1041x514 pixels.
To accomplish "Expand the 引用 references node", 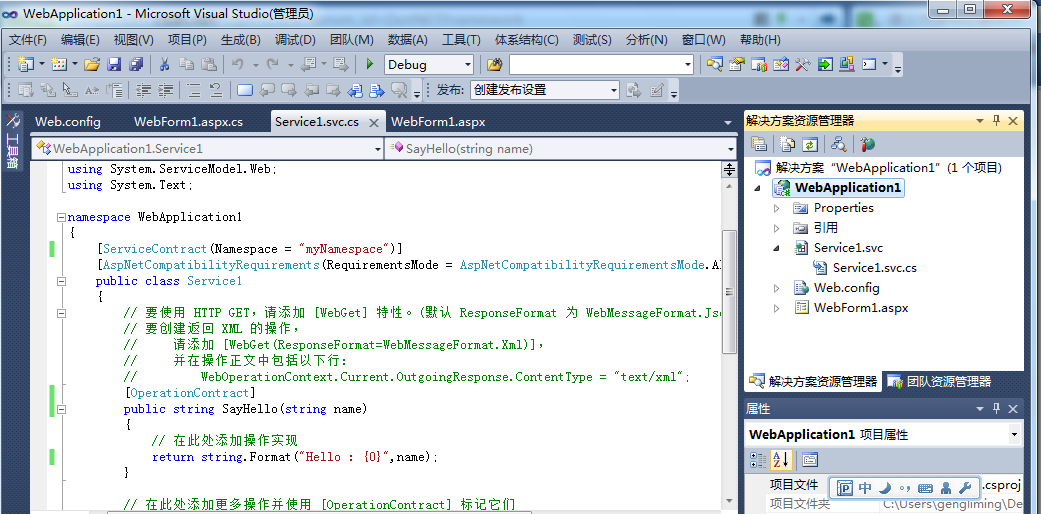I will coord(777,228).
